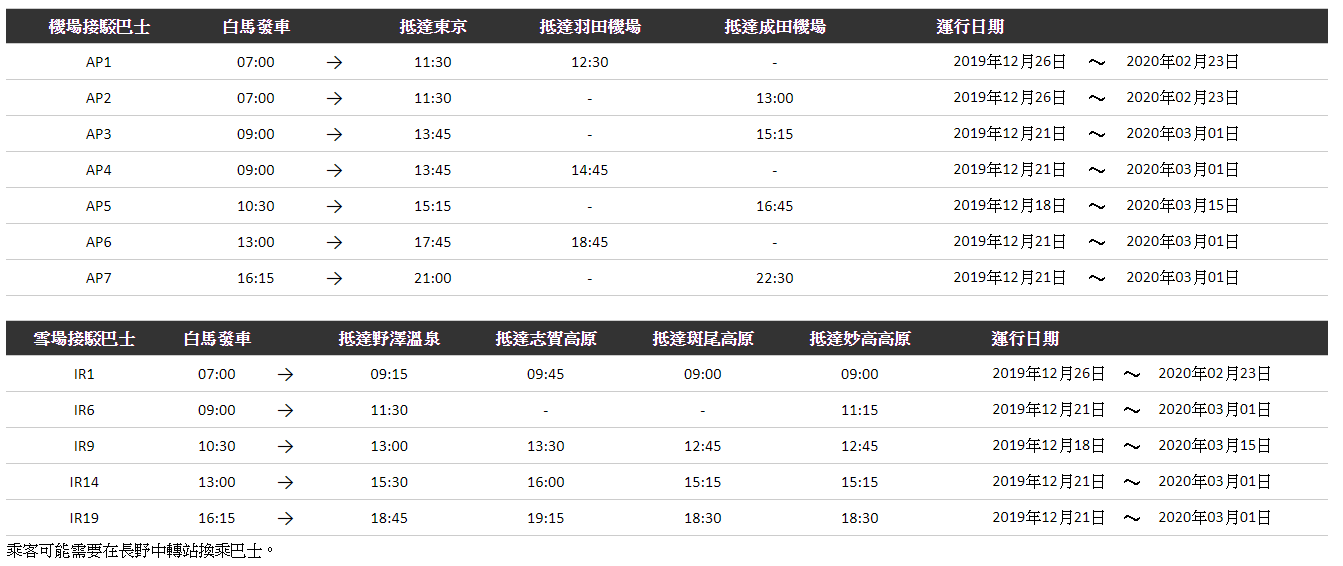Select the AP2 bus label

tap(99, 98)
